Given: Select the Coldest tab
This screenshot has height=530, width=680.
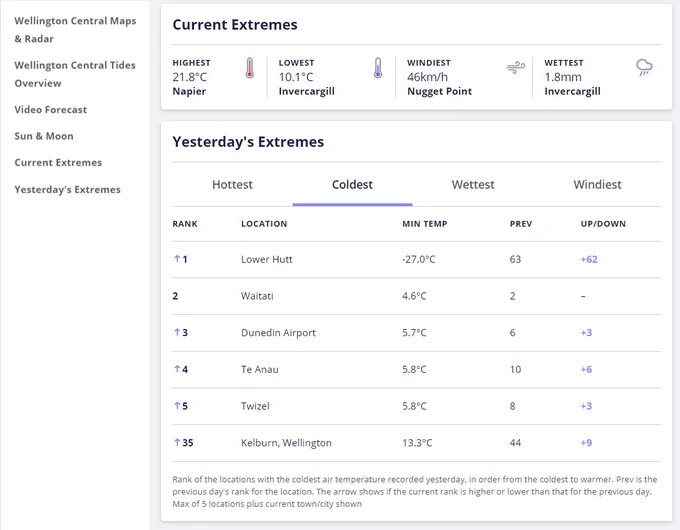Looking at the screenshot, I should [352, 185].
